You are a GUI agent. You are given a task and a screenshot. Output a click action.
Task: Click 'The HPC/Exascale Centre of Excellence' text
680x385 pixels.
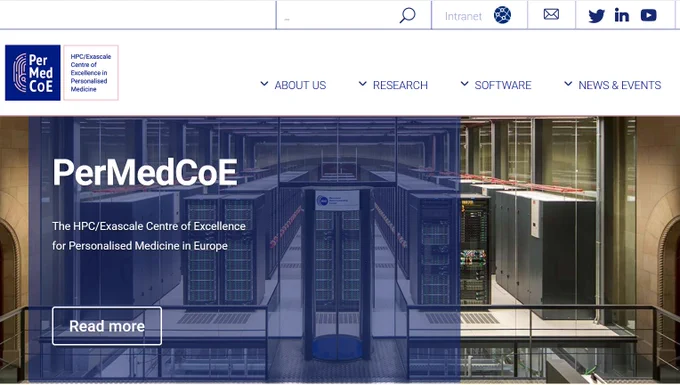coord(149,226)
